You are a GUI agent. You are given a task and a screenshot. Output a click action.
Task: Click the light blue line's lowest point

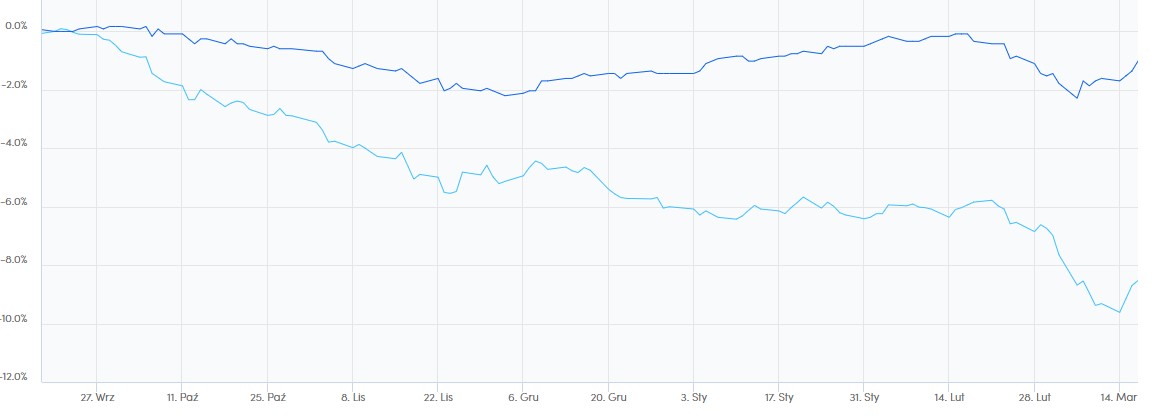pyautogui.click(x=1119, y=312)
